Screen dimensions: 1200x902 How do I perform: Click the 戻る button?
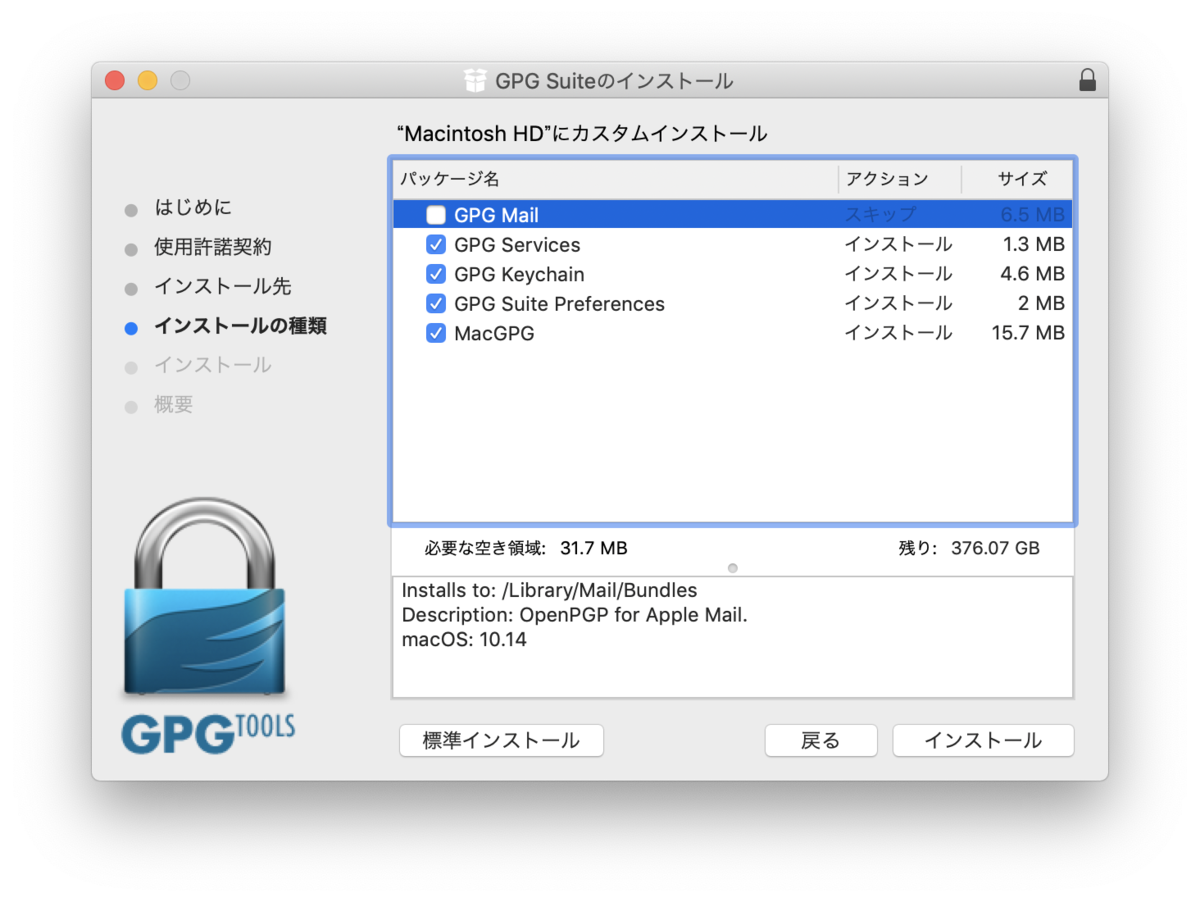(x=821, y=741)
